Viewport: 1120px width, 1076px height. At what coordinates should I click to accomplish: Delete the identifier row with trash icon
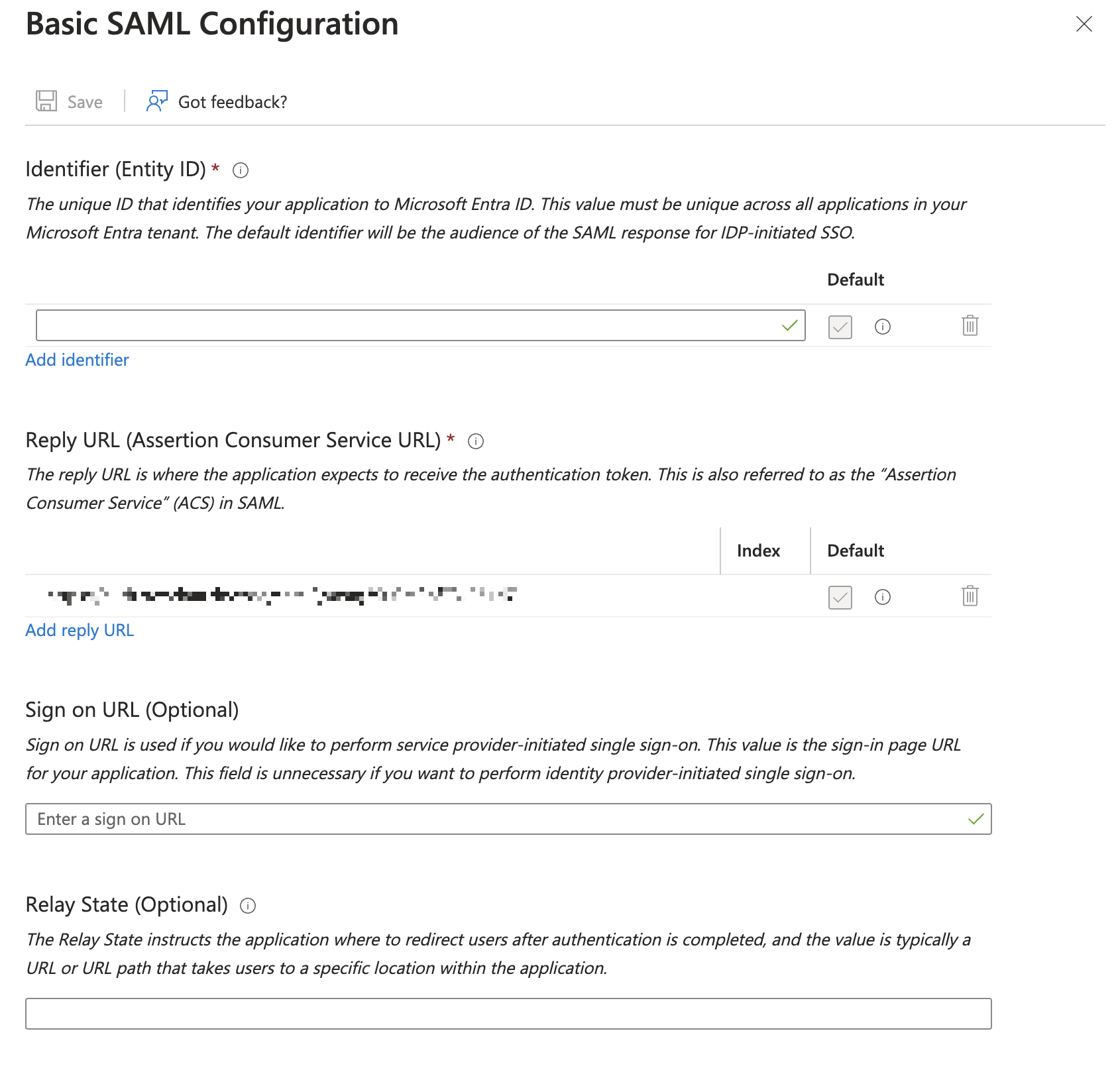(969, 325)
